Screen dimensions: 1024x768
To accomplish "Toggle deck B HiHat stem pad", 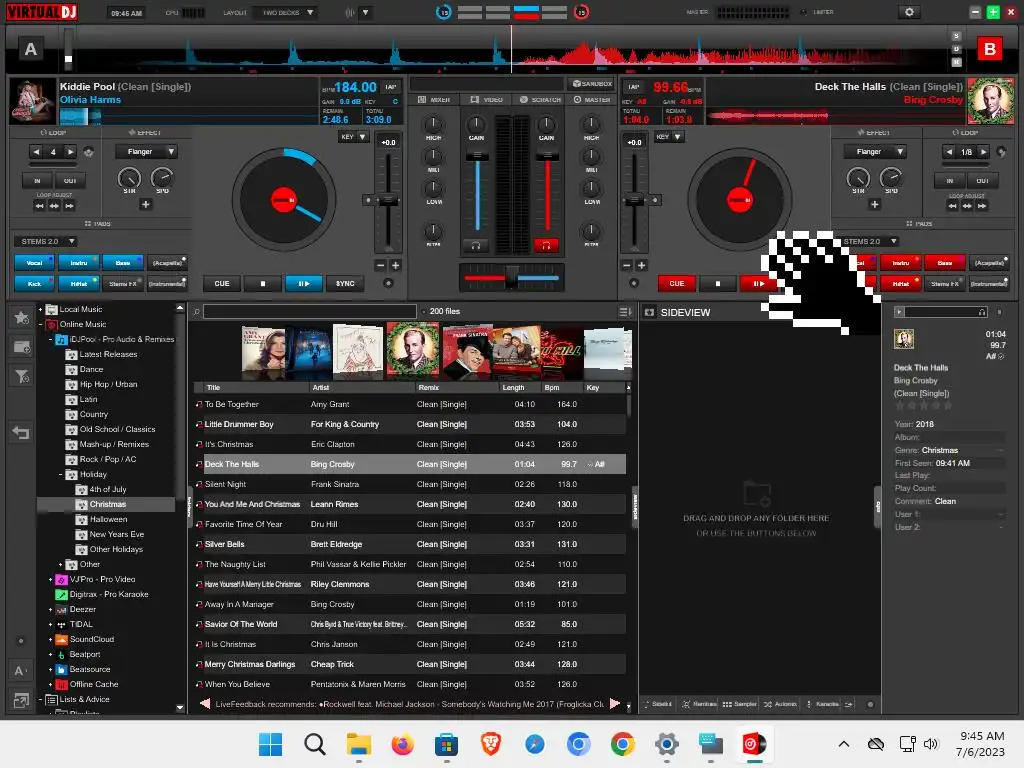I will click(901, 283).
